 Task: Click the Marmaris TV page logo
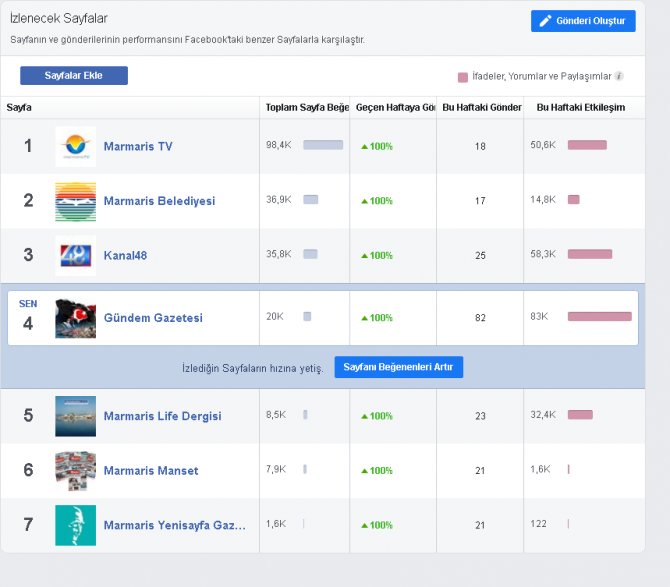[75, 146]
